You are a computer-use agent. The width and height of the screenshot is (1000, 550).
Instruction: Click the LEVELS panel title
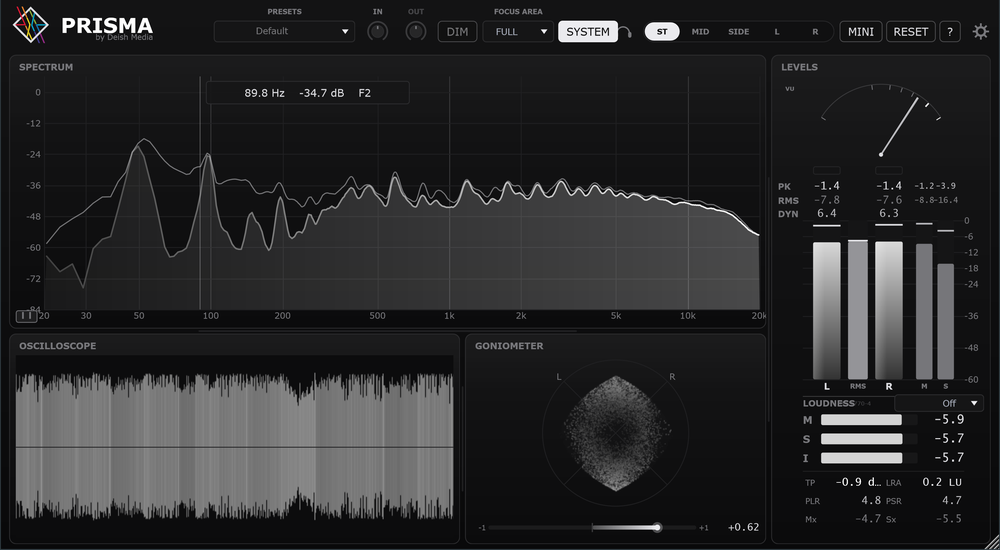click(x=799, y=67)
